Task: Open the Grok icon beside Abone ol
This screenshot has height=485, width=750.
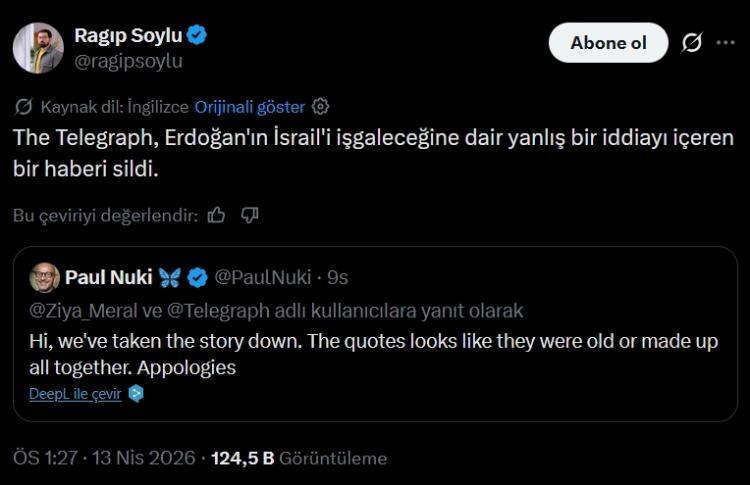Action: point(690,43)
